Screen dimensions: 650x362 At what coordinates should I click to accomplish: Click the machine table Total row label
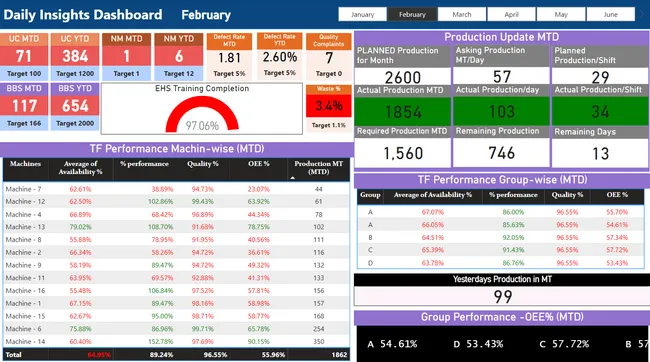pyautogui.click(x=13, y=355)
